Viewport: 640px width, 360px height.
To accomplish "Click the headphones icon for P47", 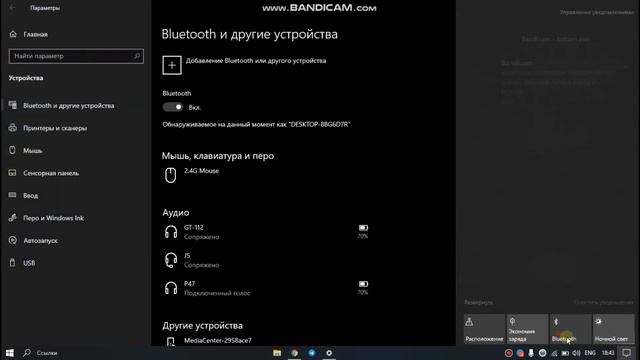I will point(171,288).
